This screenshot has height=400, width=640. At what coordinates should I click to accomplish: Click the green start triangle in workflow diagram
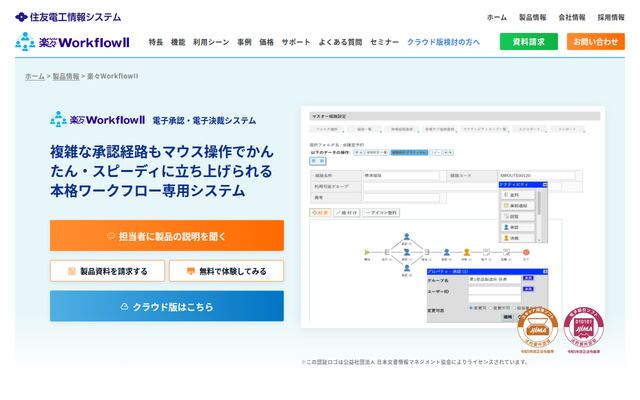pyautogui.click(x=367, y=252)
